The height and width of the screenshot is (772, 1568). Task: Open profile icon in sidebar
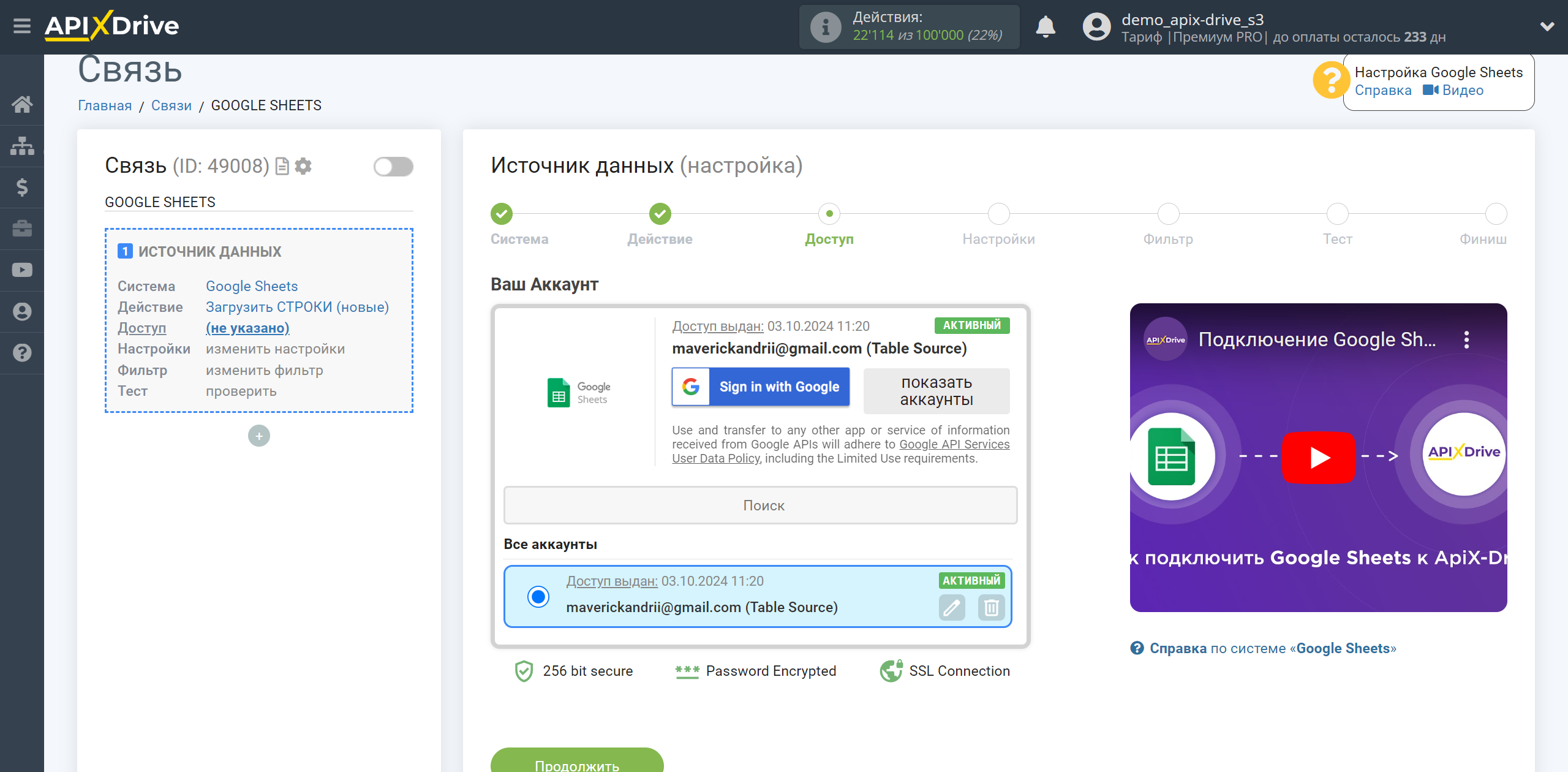22,311
